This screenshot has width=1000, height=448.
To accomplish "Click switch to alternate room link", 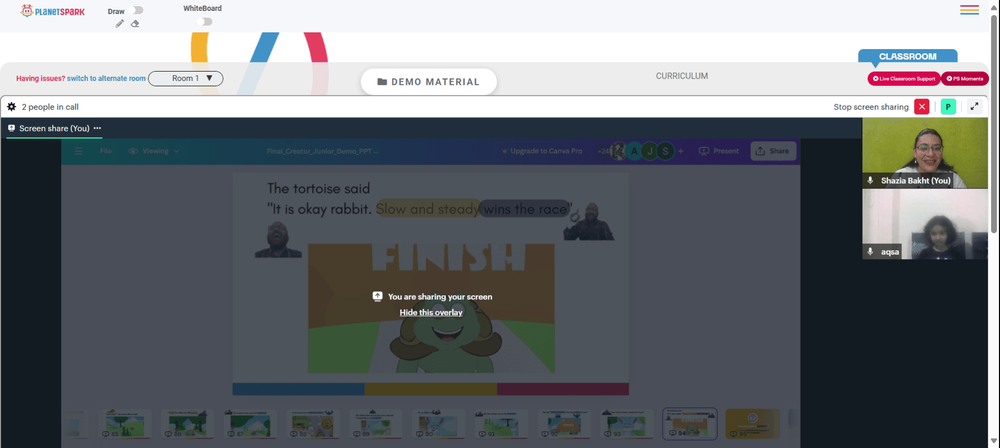I will pos(107,78).
